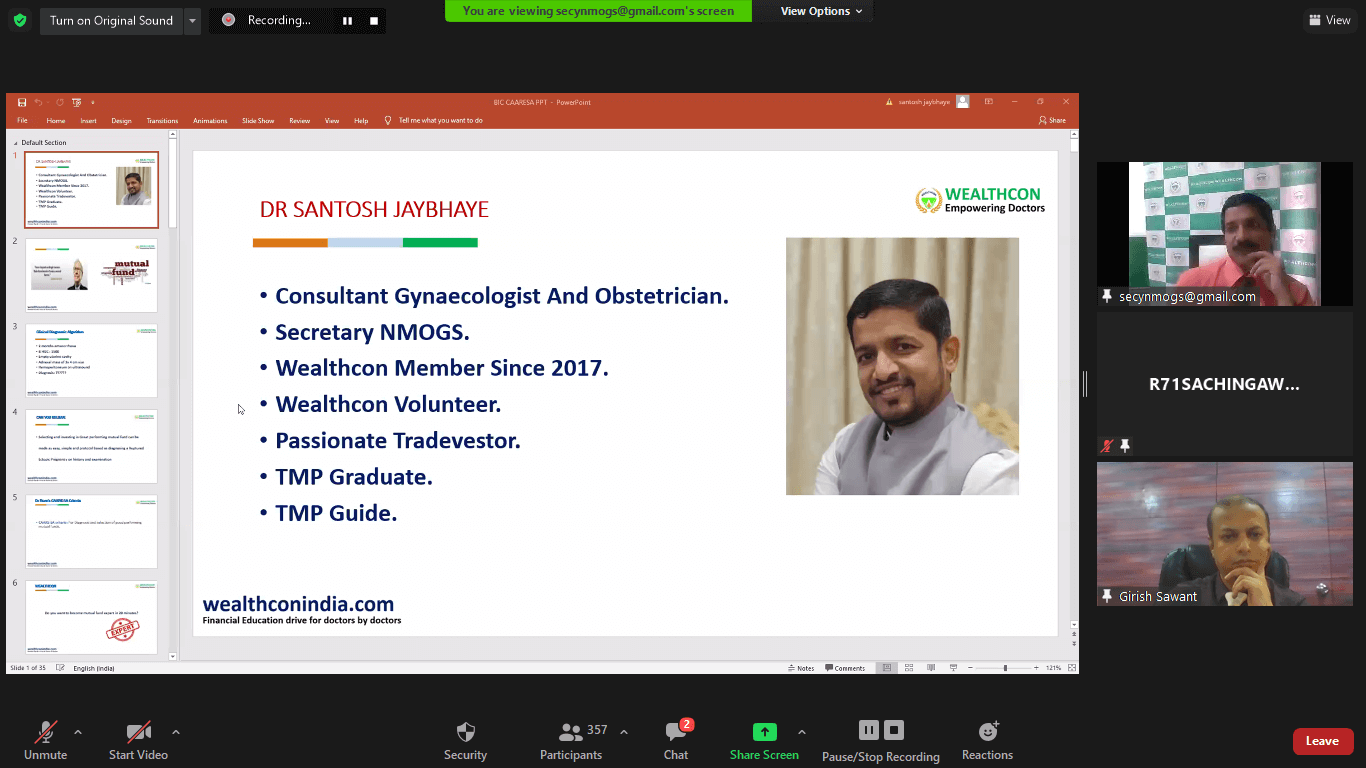The height and width of the screenshot is (768, 1366).
Task: Open the View layout menu
Action: (1329, 20)
